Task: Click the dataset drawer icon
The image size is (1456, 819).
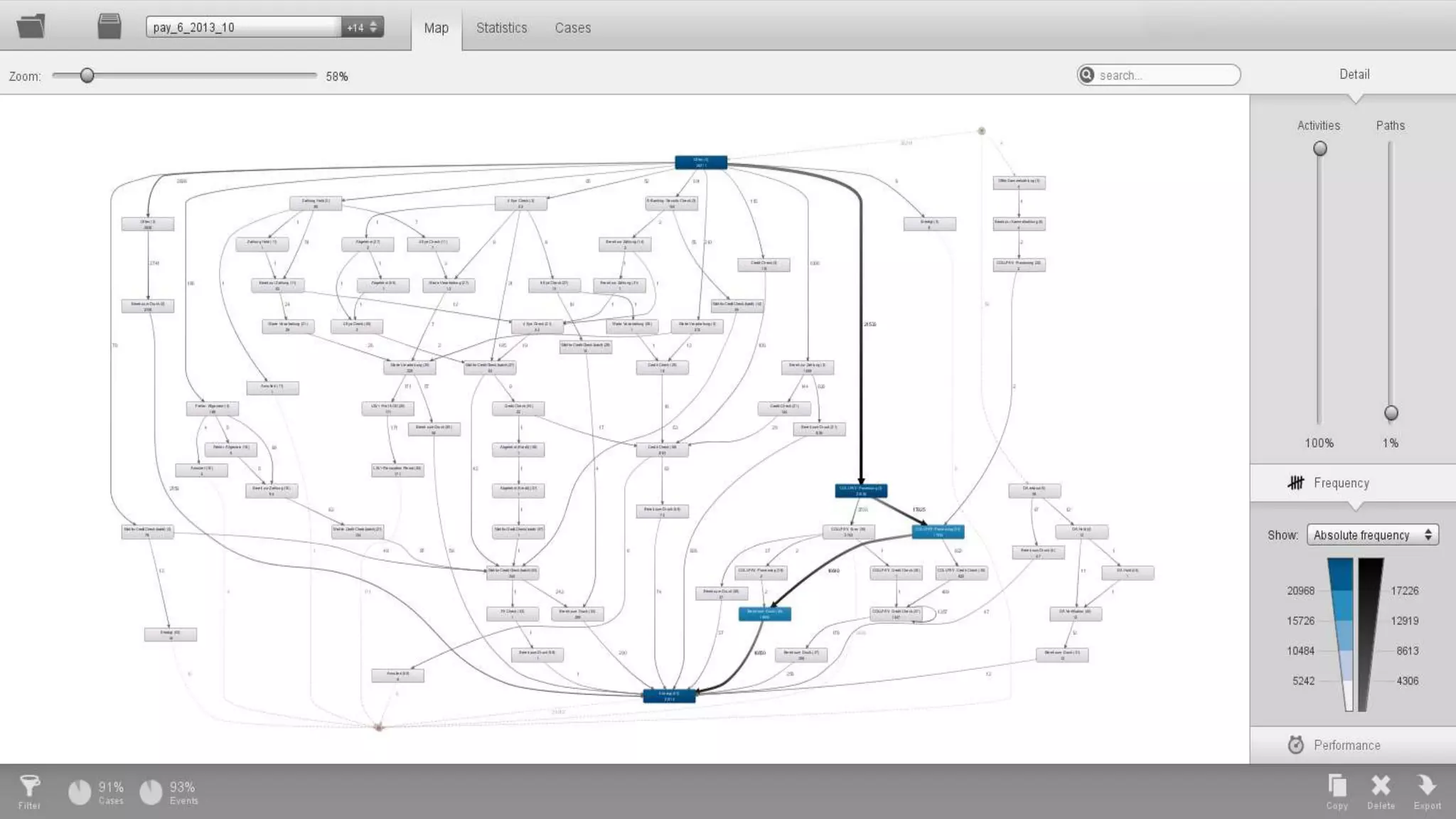Action: [109, 27]
